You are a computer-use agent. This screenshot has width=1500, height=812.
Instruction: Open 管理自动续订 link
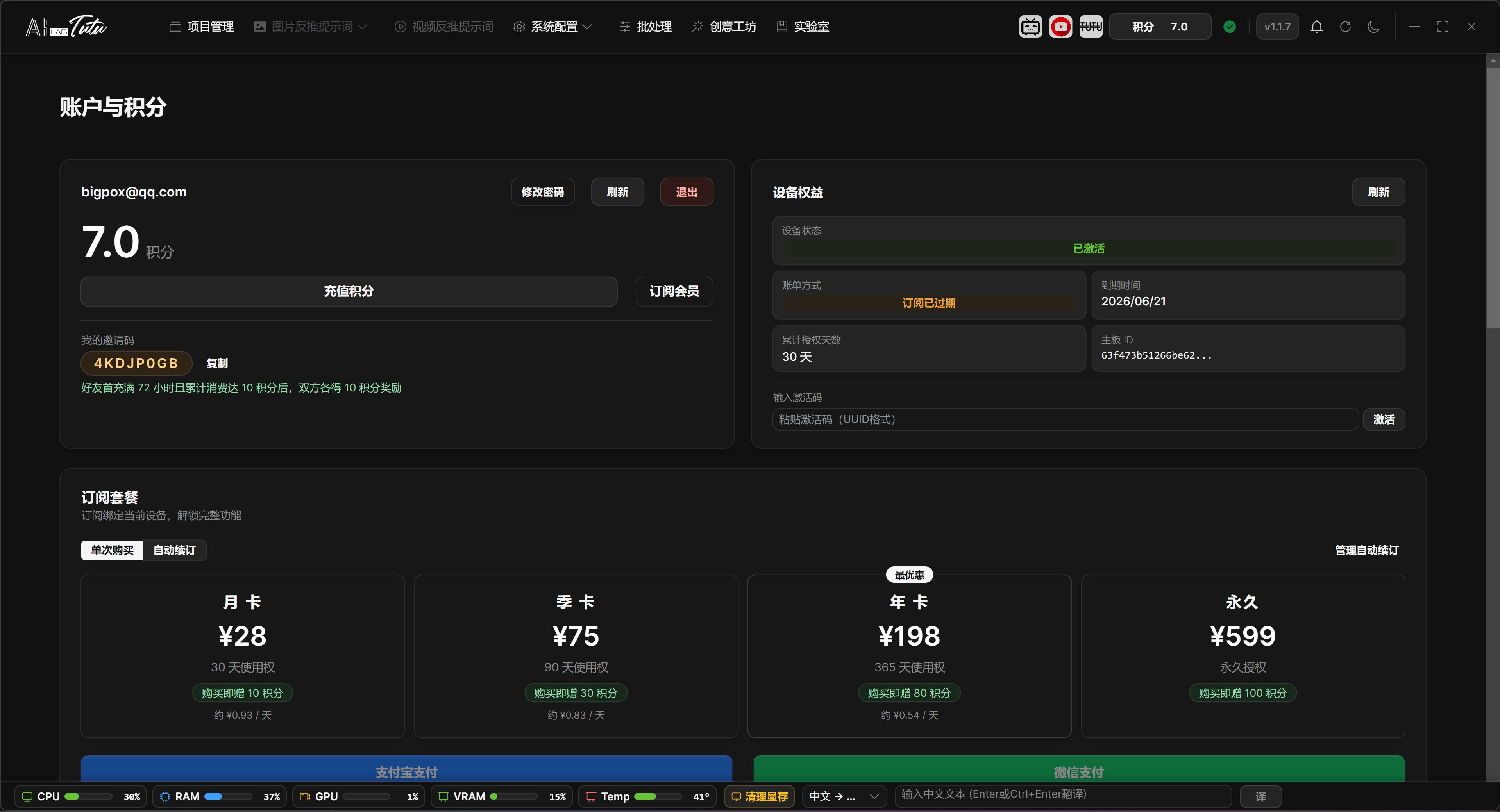coord(1367,550)
